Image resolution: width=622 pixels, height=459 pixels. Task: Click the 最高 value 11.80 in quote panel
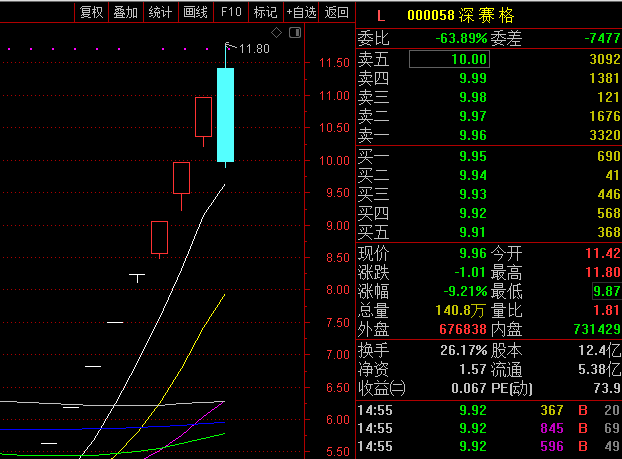(603, 272)
